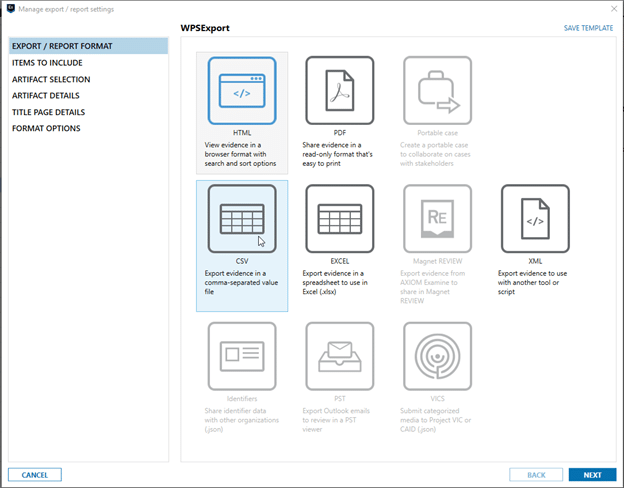
Task: Click the Identifiers card icon
Action: pyautogui.click(x=242, y=356)
